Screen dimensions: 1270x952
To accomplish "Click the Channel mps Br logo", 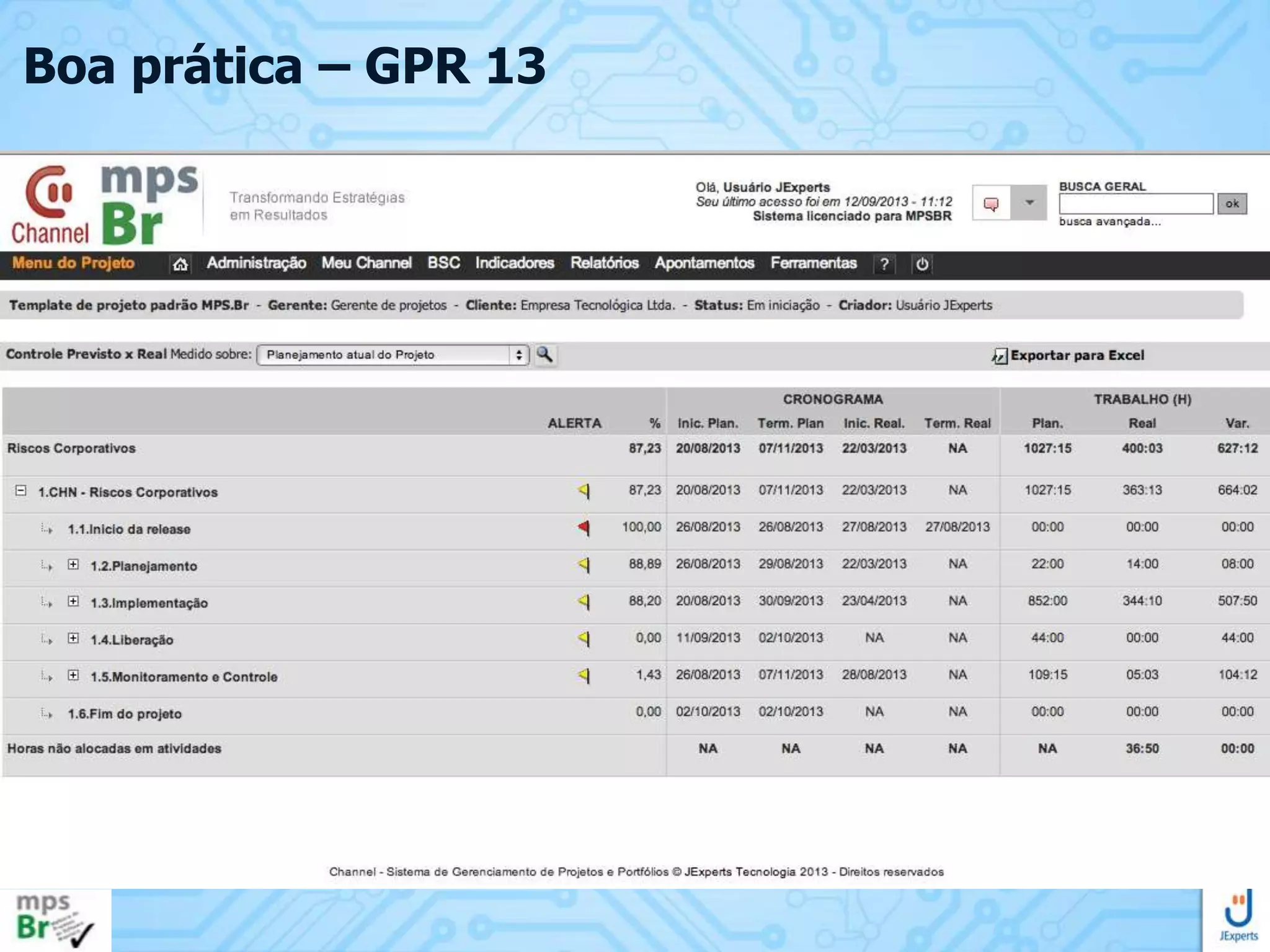I will [x=104, y=205].
